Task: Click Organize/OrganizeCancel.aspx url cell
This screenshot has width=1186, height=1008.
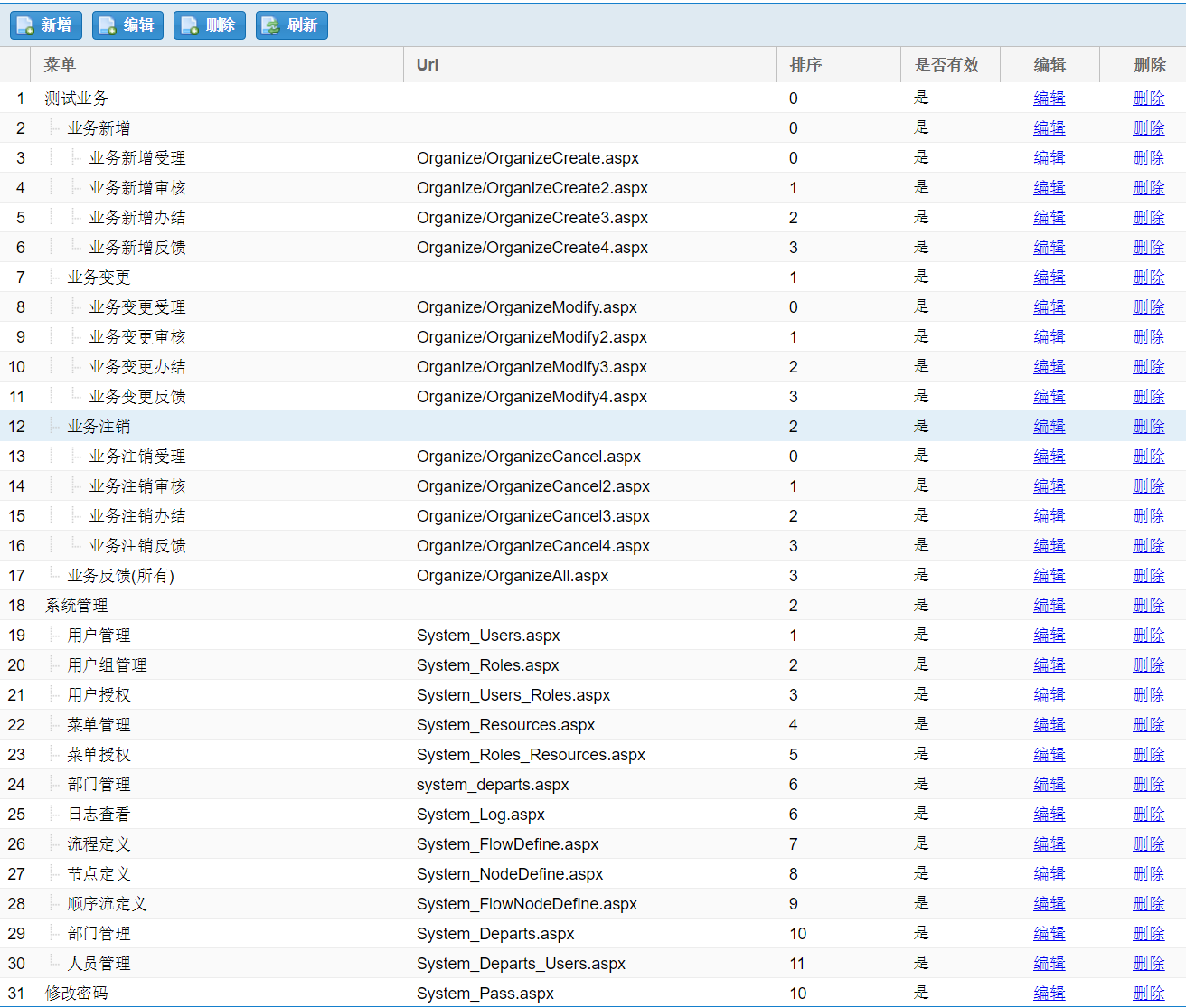Action: 529,457
